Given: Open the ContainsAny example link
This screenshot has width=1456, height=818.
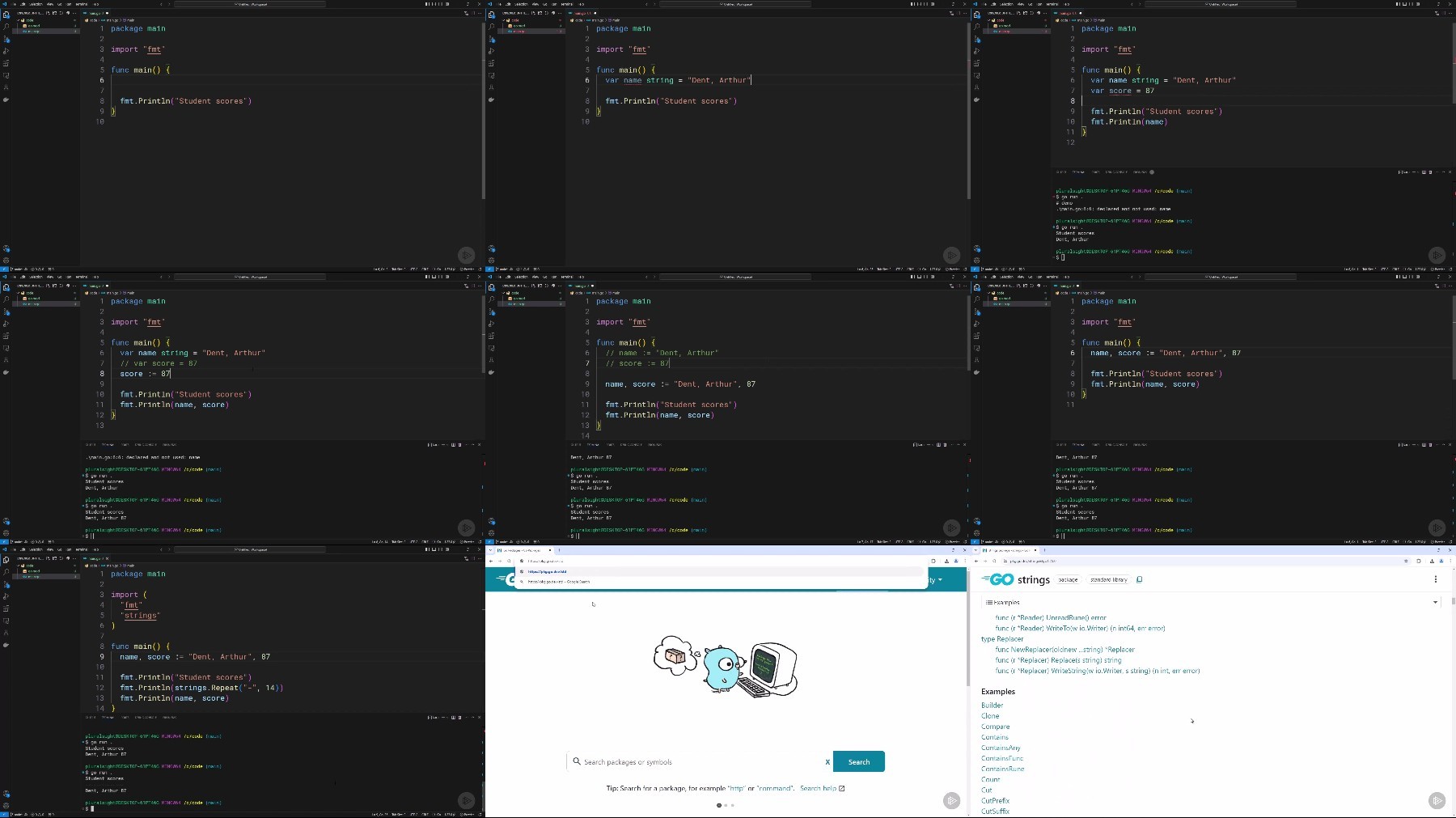Looking at the screenshot, I should (1001, 748).
